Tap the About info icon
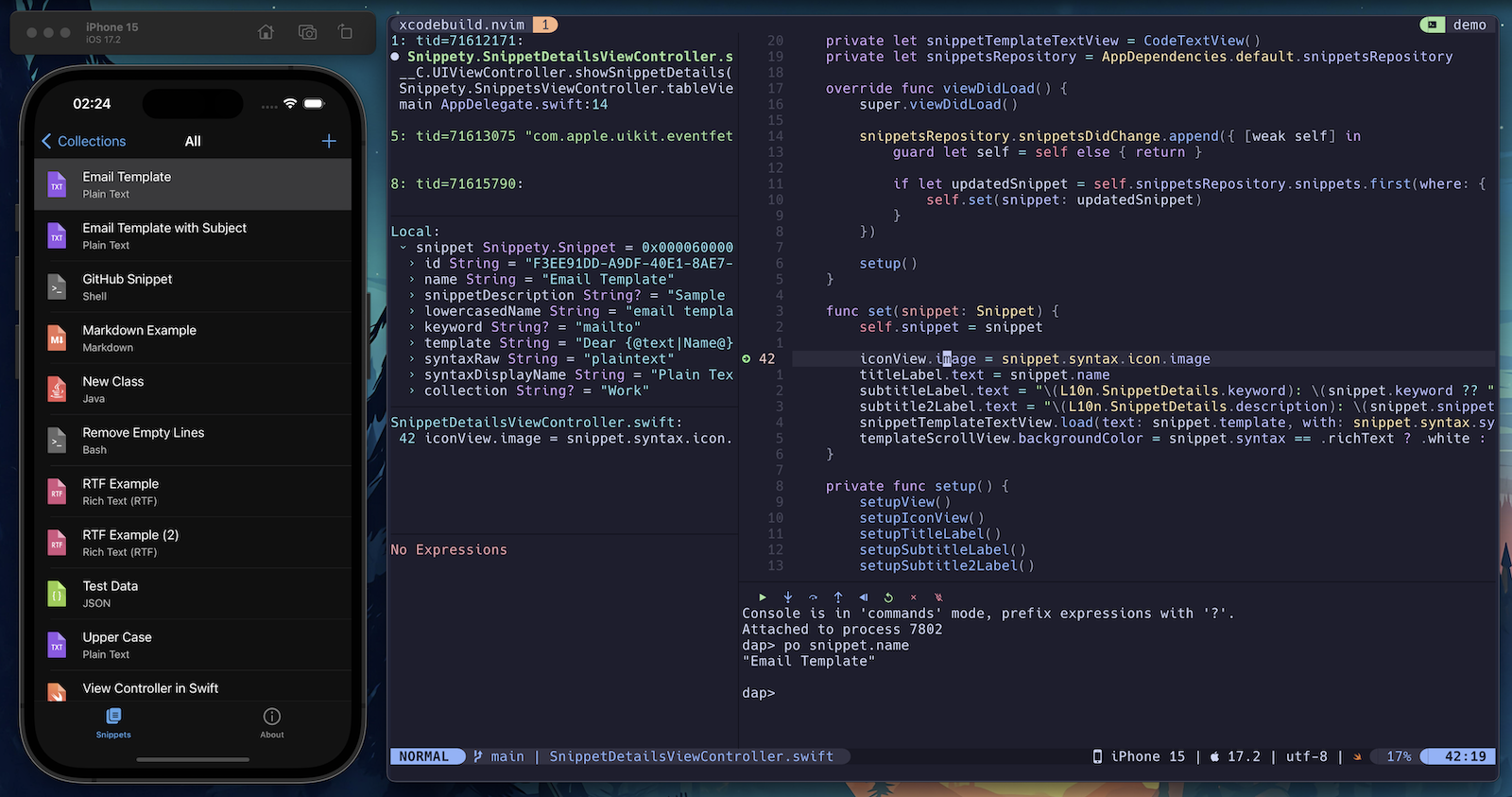The height and width of the screenshot is (797, 1512). [x=272, y=717]
